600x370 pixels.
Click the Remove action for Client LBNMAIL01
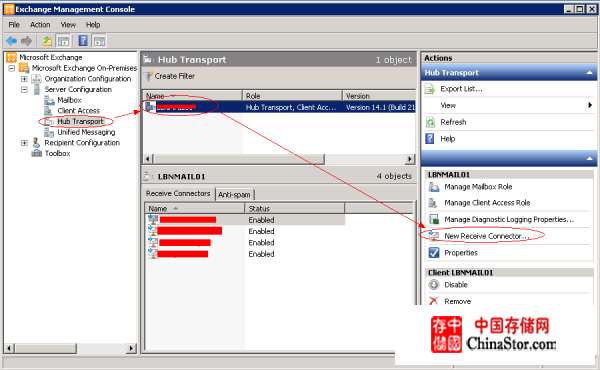pos(458,302)
